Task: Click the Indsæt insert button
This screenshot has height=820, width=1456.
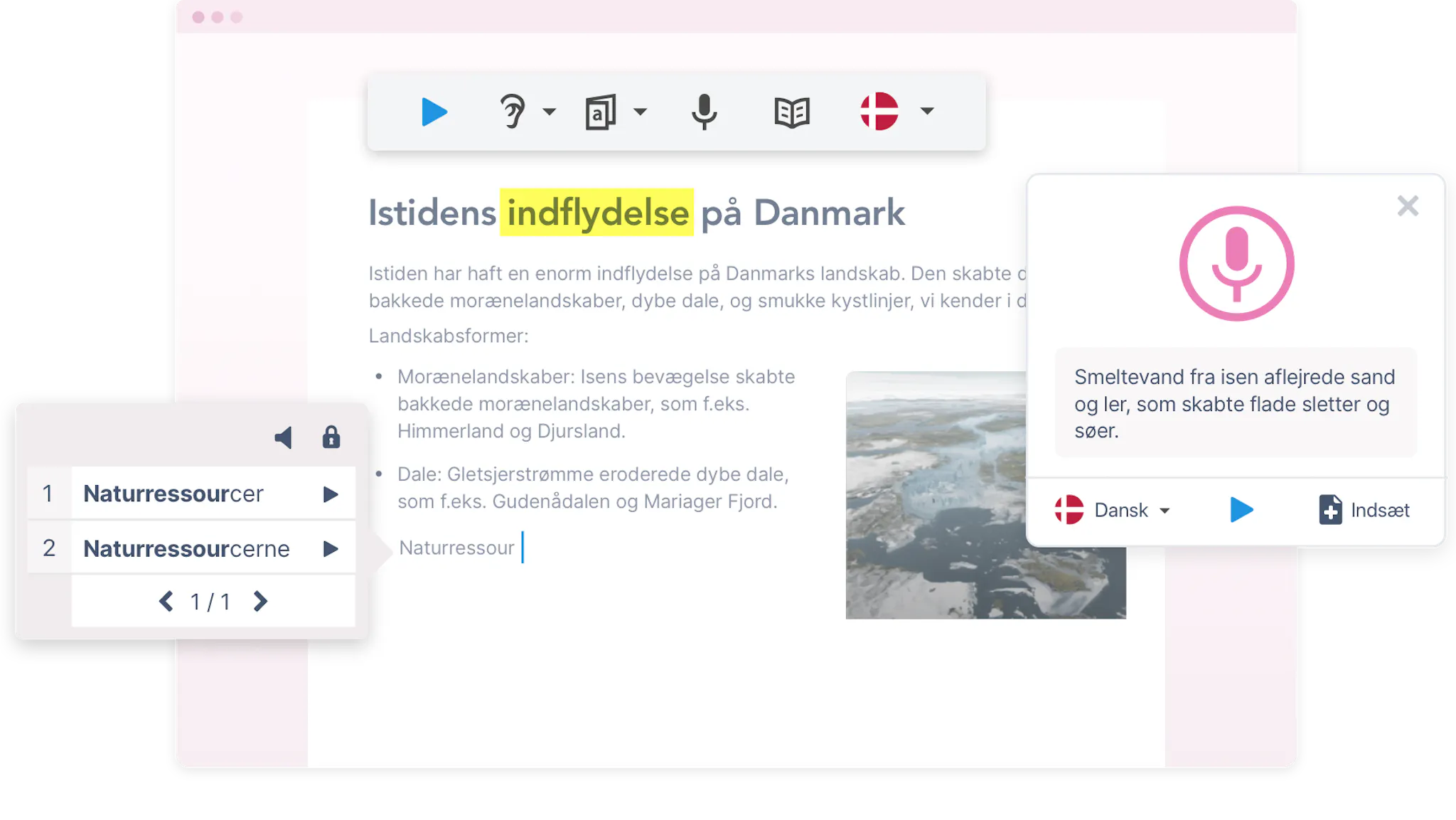Action: (1364, 510)
